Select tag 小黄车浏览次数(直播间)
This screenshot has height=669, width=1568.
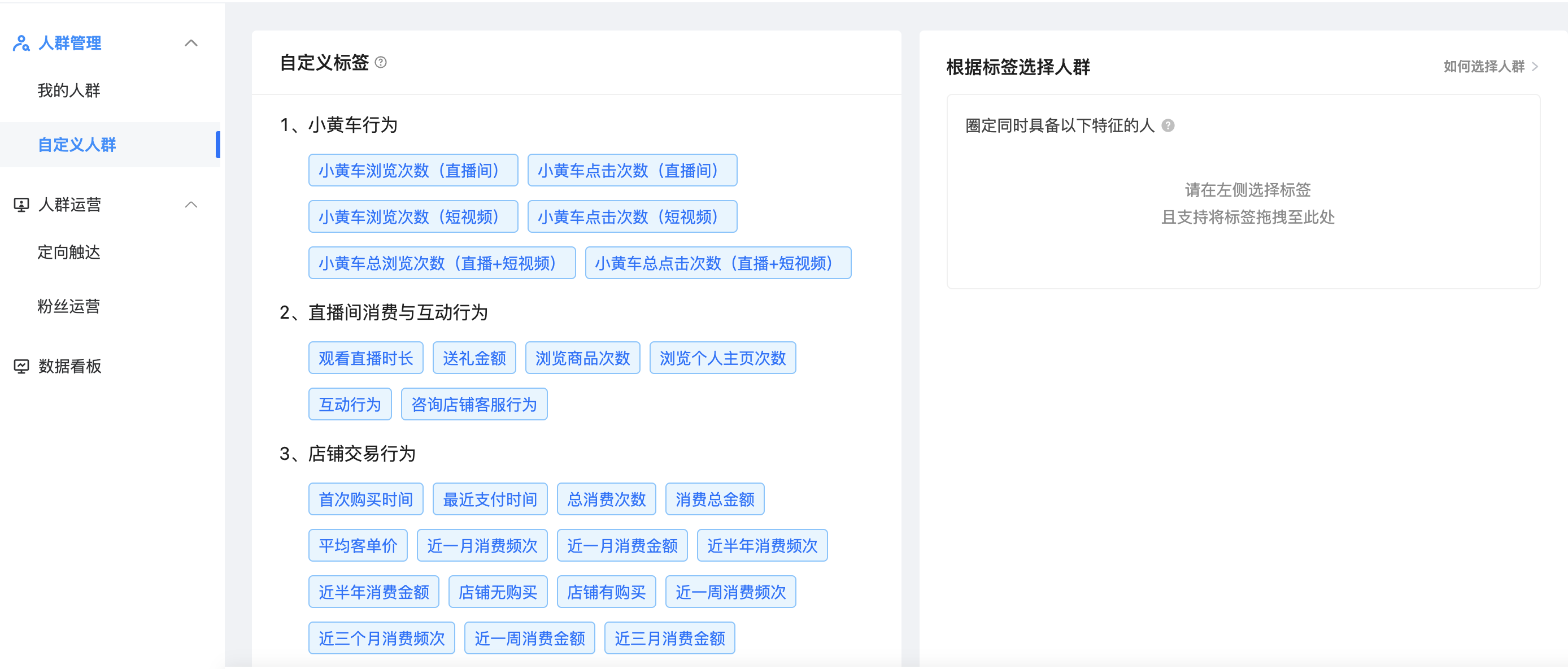pyautogui.click(x=413, y=171)
